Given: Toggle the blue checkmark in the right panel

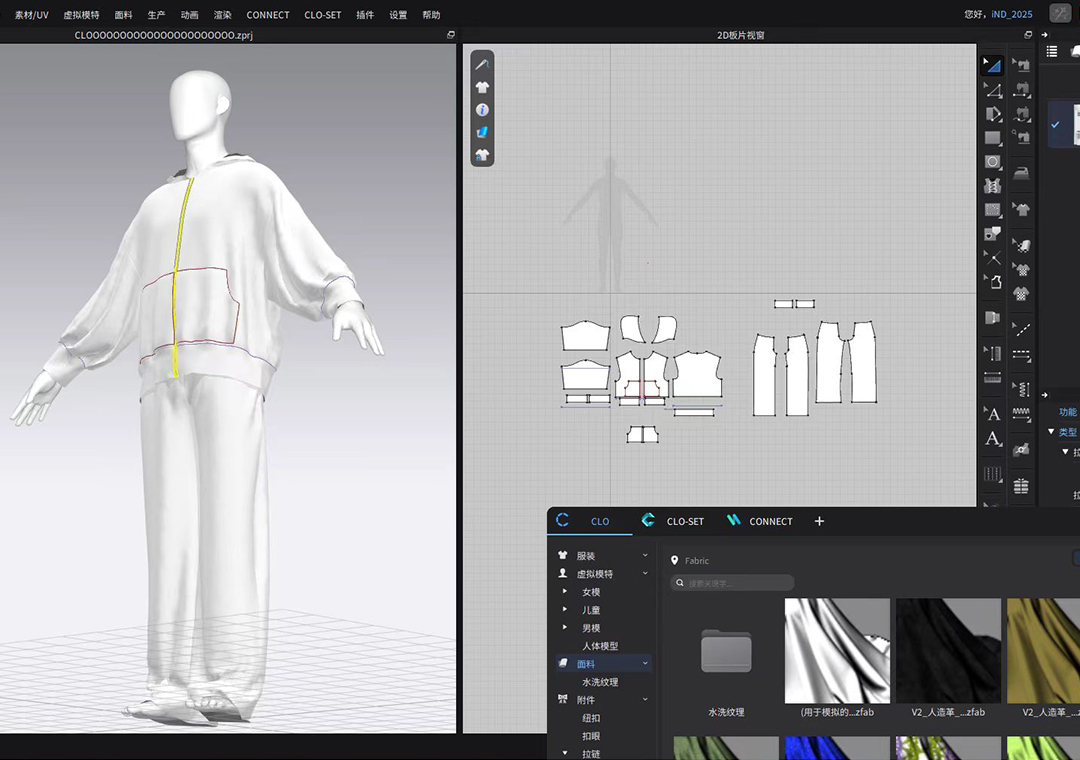Looking at the screenshot, I should pos(1055,125).
